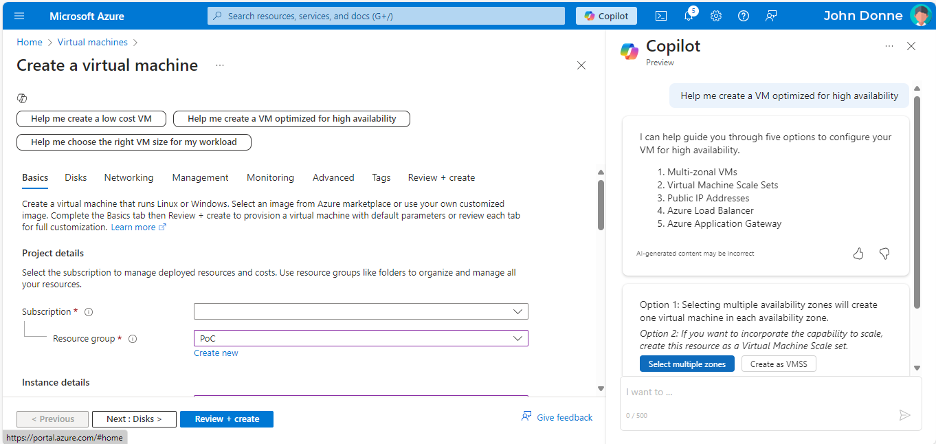Click the Next : Disks > button
This screenshot has height=444, width=936.
pyautogui.click(x=134, y=419)
